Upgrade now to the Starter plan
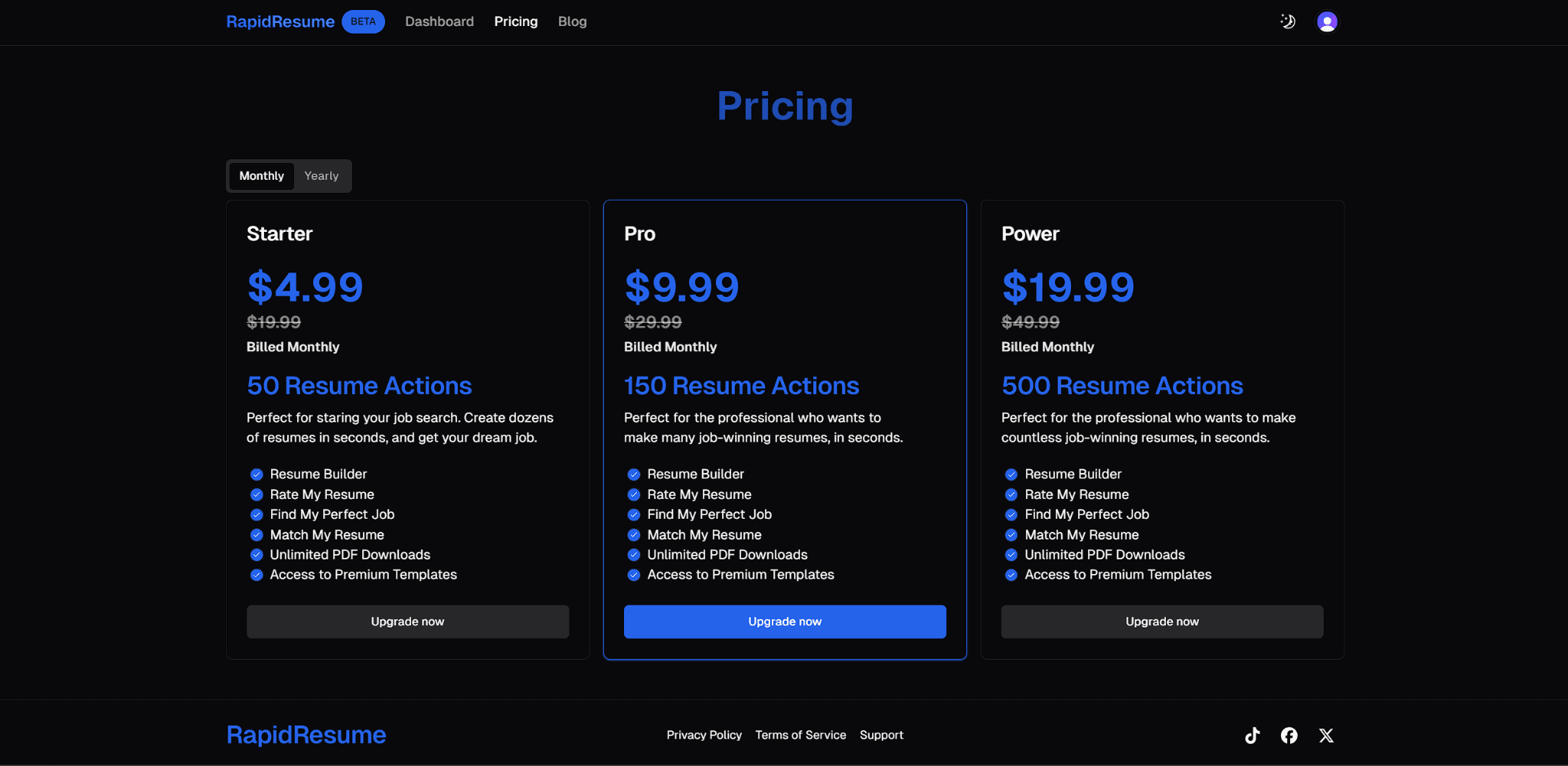The width and height of the screenshot is (1568, 766). 407,621
